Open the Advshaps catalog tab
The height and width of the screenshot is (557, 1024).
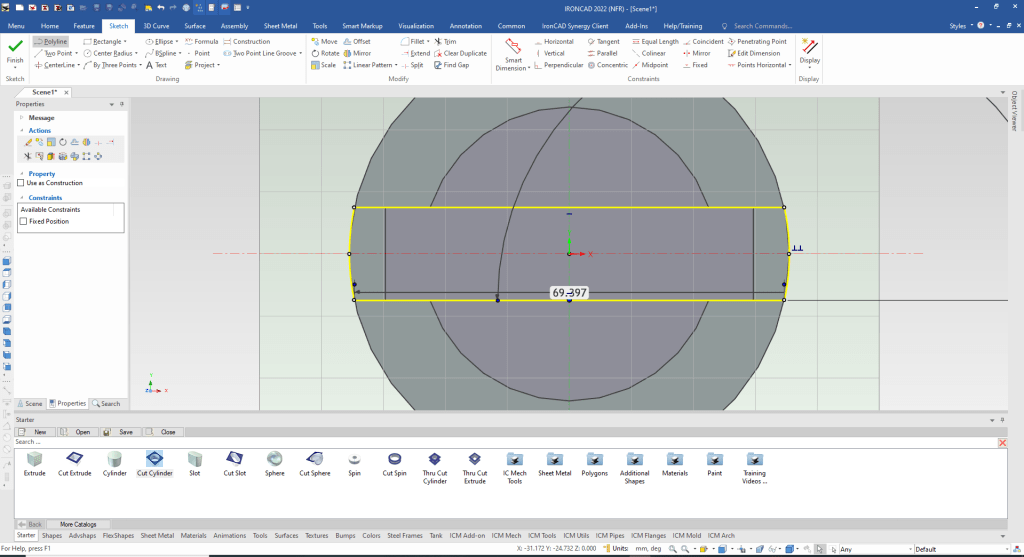[82, 535]
